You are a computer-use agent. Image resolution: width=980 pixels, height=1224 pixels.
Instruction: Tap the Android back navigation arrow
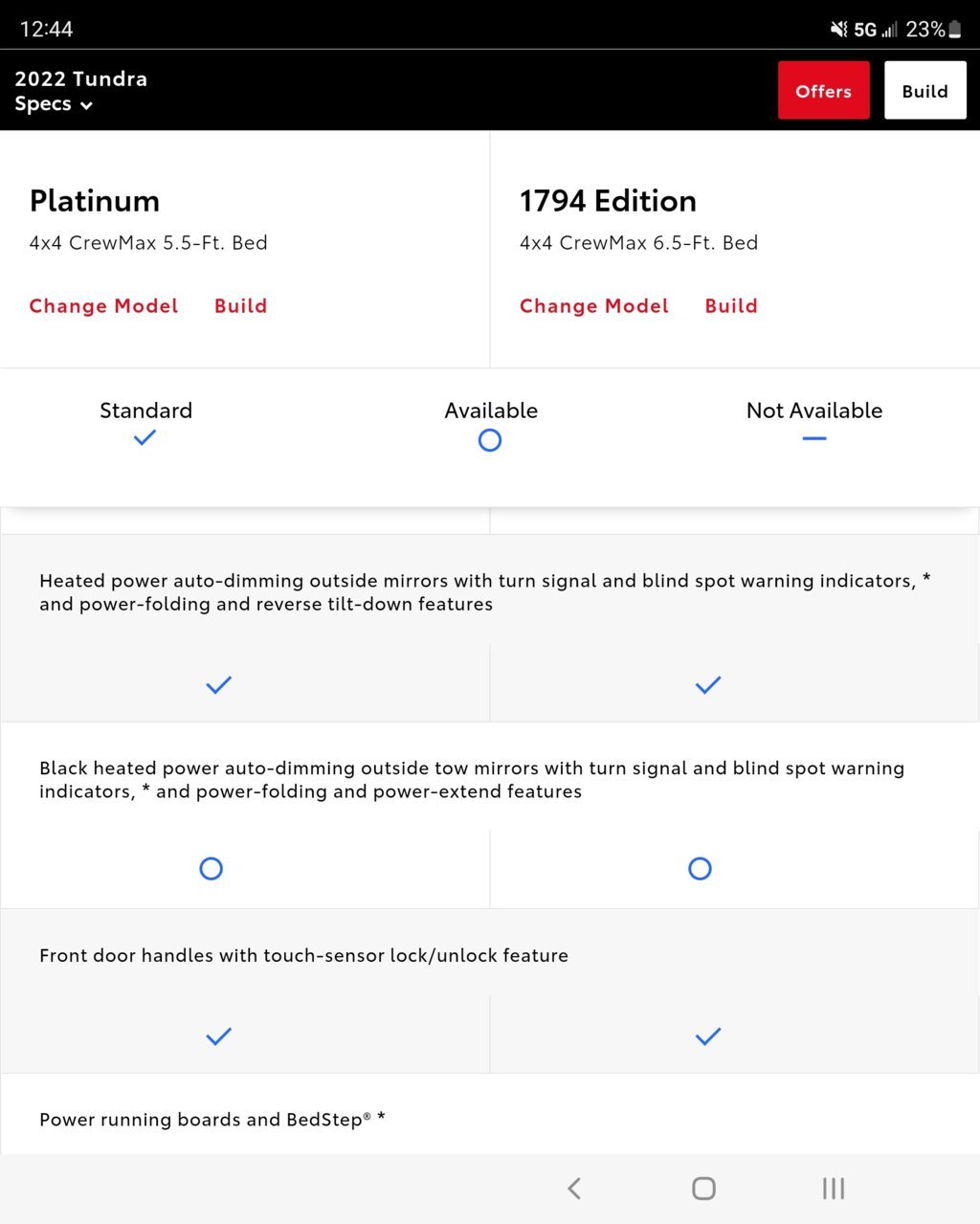(x=574, y=1189)
